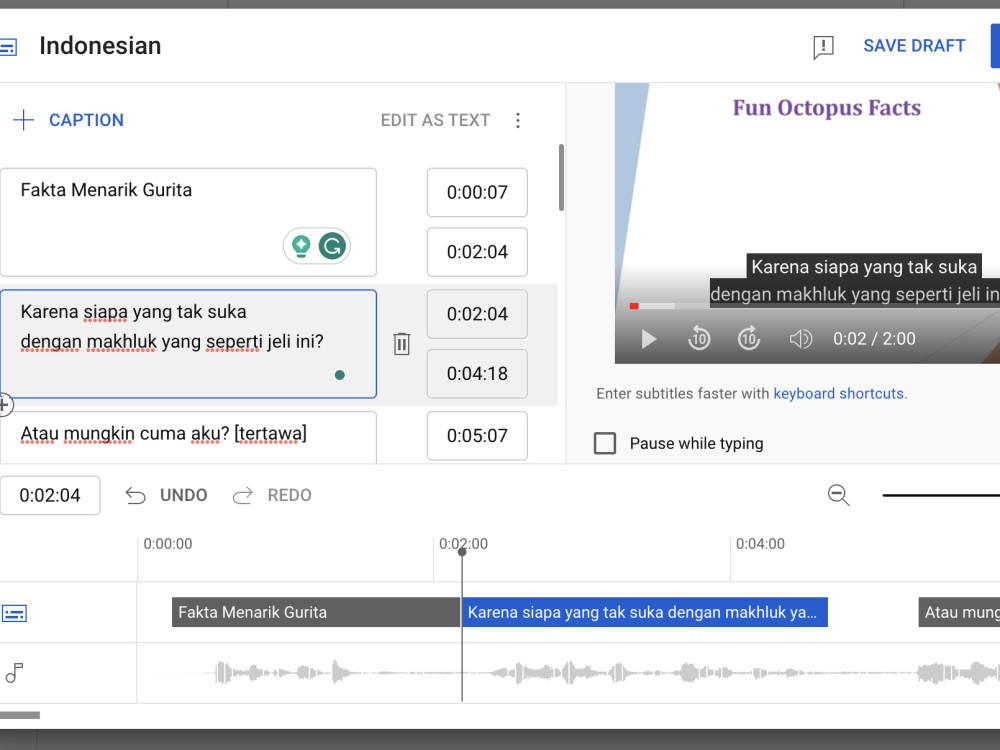This screenshot has width=1000, height=750.
Task: Click the horizontal timeline scrollbar
Action: pyautogui.click(x=20, y=715)
